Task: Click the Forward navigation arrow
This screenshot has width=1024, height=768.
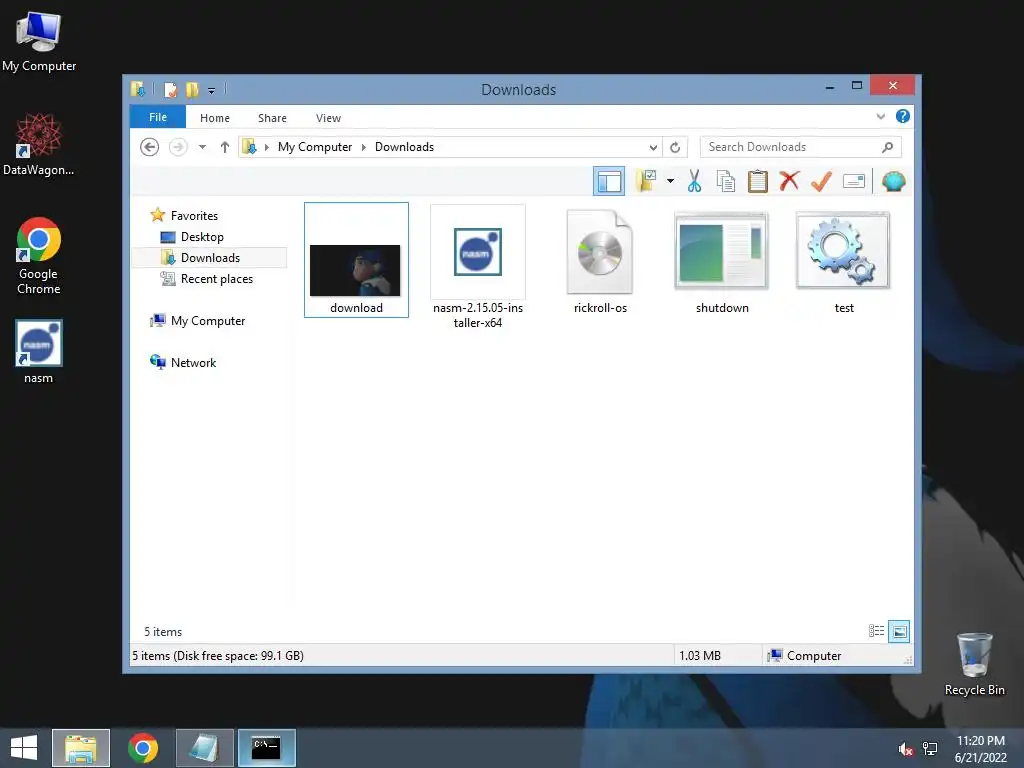Action: [178, 147]
